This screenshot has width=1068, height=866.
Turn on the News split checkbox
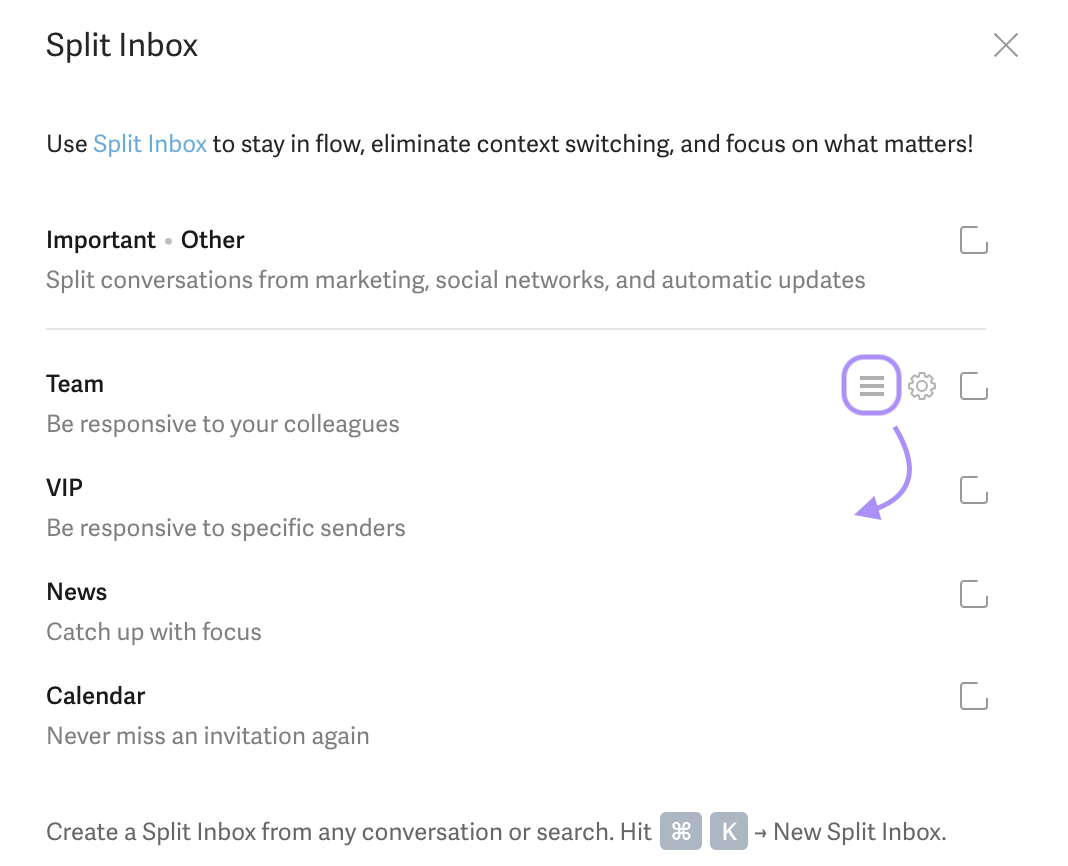[x=973, y=594]
